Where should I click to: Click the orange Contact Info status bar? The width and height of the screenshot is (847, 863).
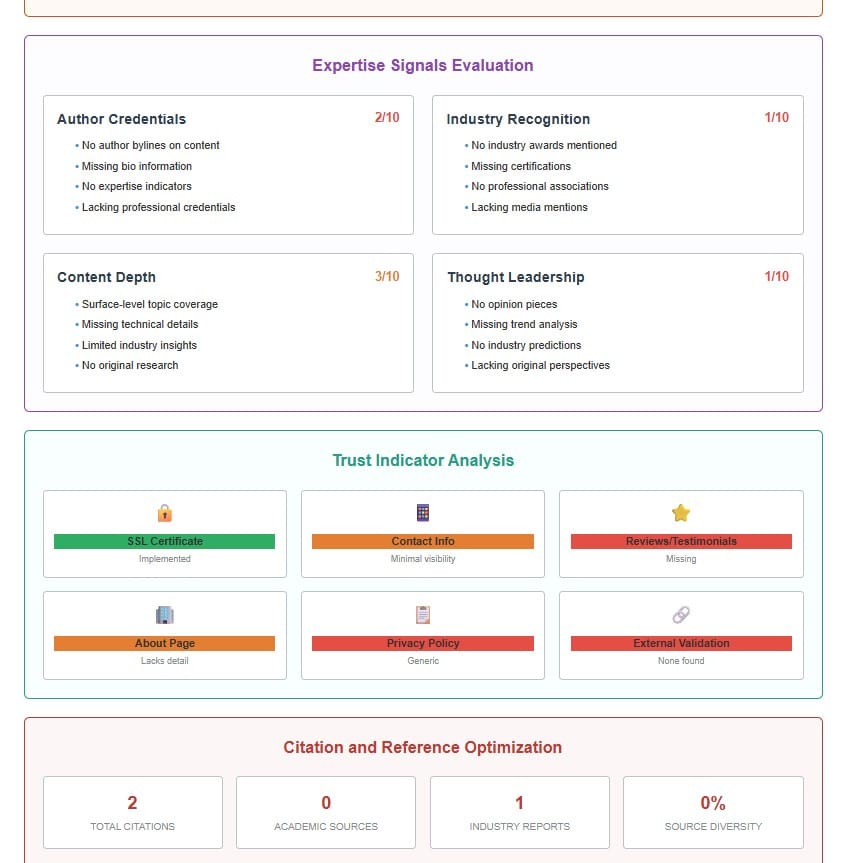(423, 541)
